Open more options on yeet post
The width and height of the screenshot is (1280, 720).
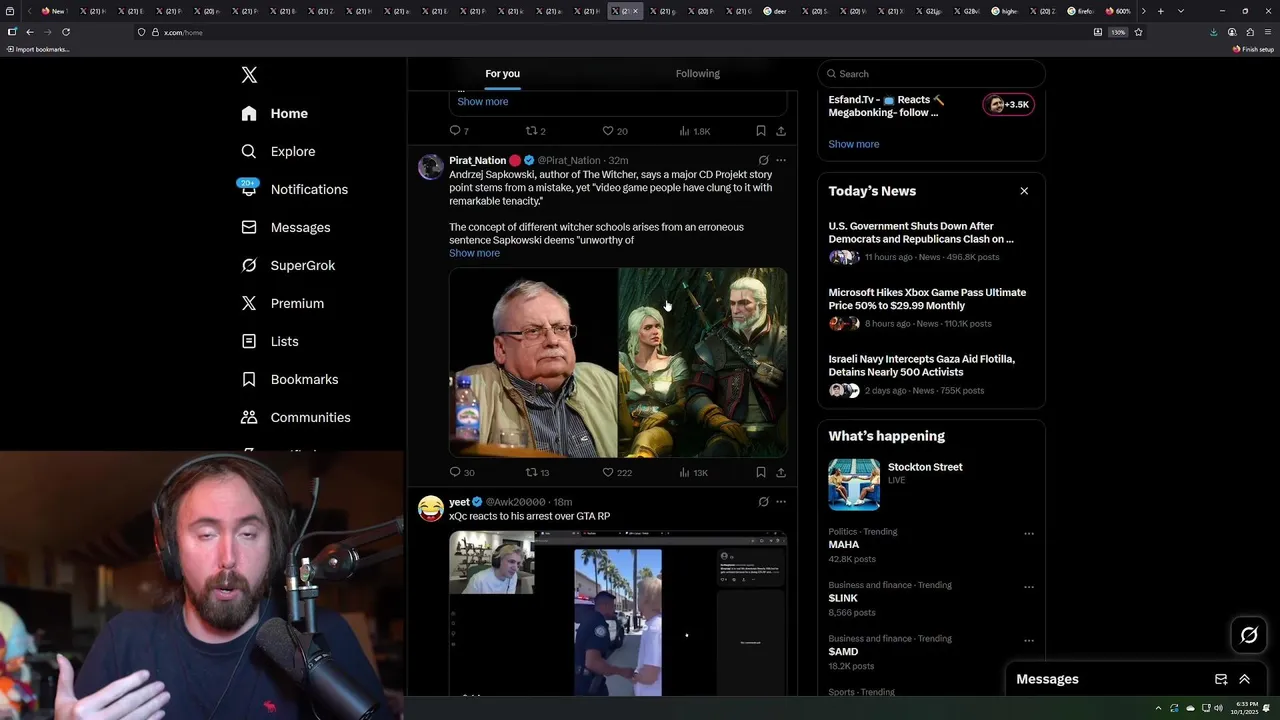tap(781, 502)
